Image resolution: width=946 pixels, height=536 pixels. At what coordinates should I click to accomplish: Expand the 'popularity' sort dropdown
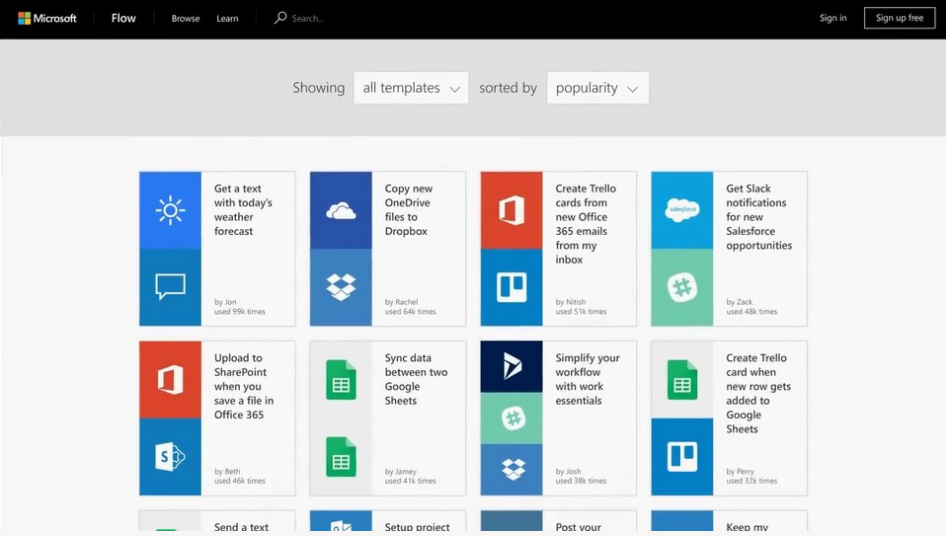[x=597, y=88]
